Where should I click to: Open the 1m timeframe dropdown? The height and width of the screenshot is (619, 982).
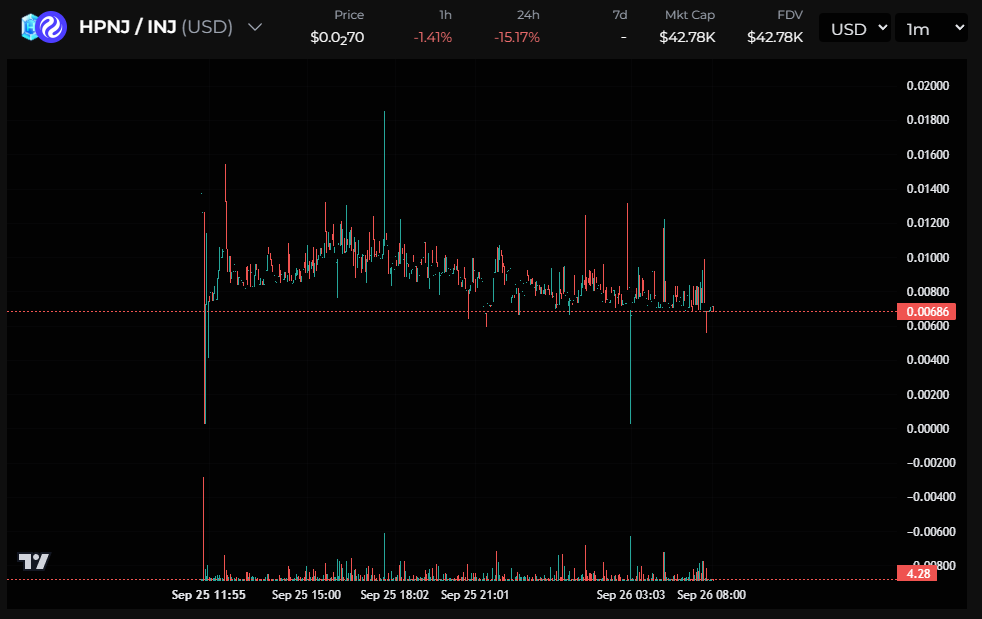(x=930, y=29)
